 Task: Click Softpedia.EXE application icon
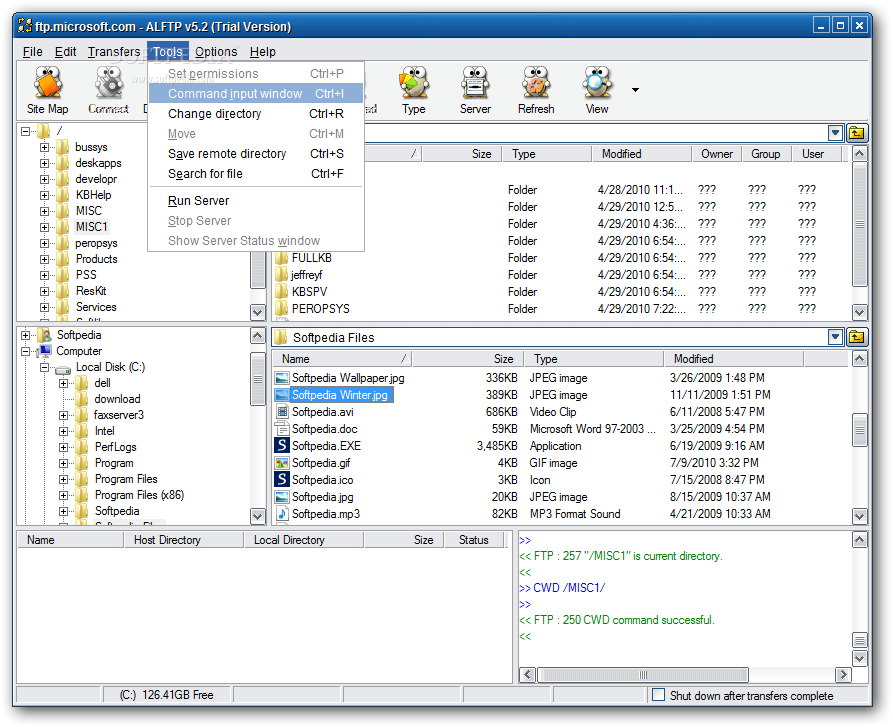tap(282, 446)
